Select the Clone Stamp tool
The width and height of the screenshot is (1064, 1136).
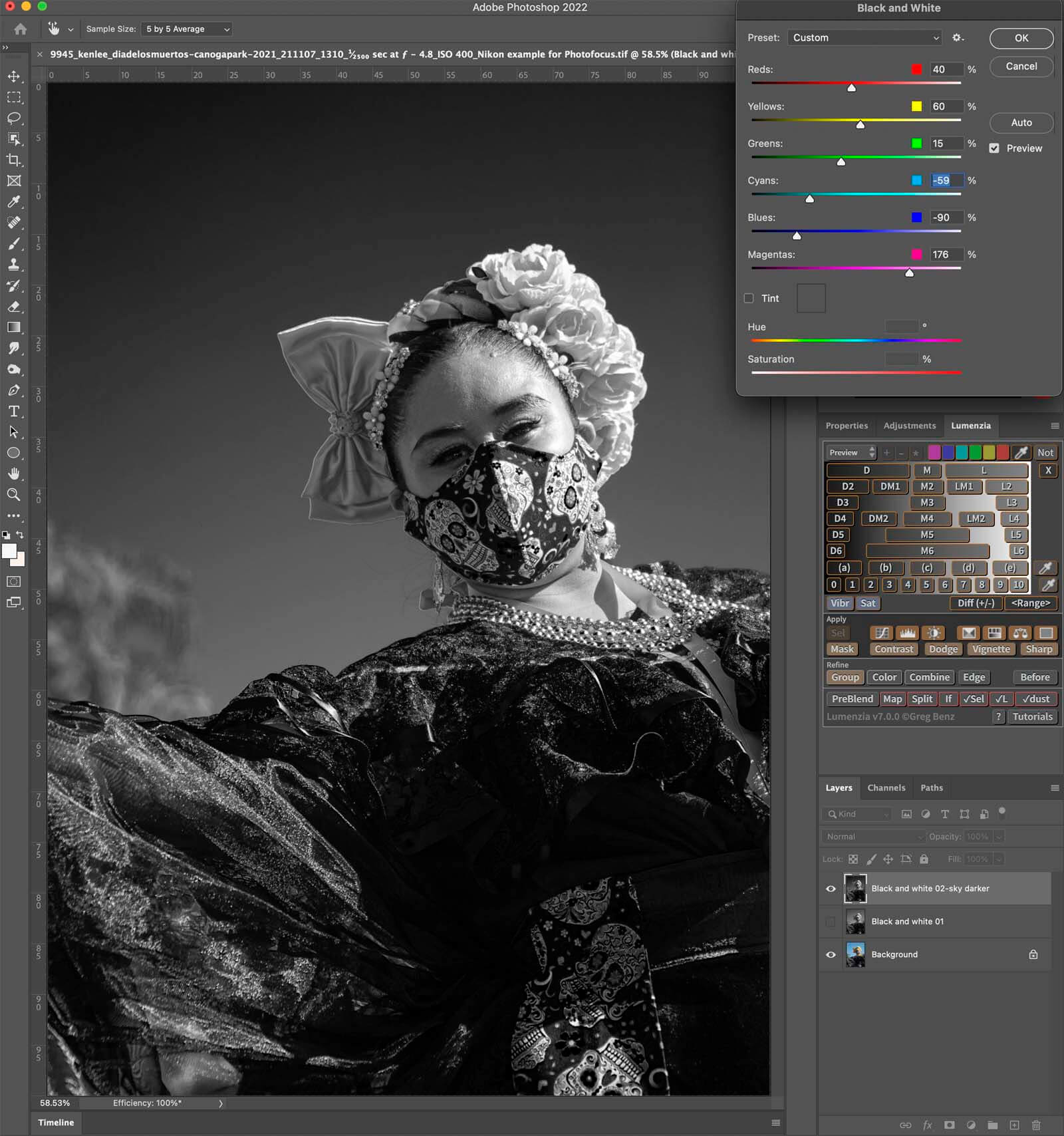click(x=13, y=265)
